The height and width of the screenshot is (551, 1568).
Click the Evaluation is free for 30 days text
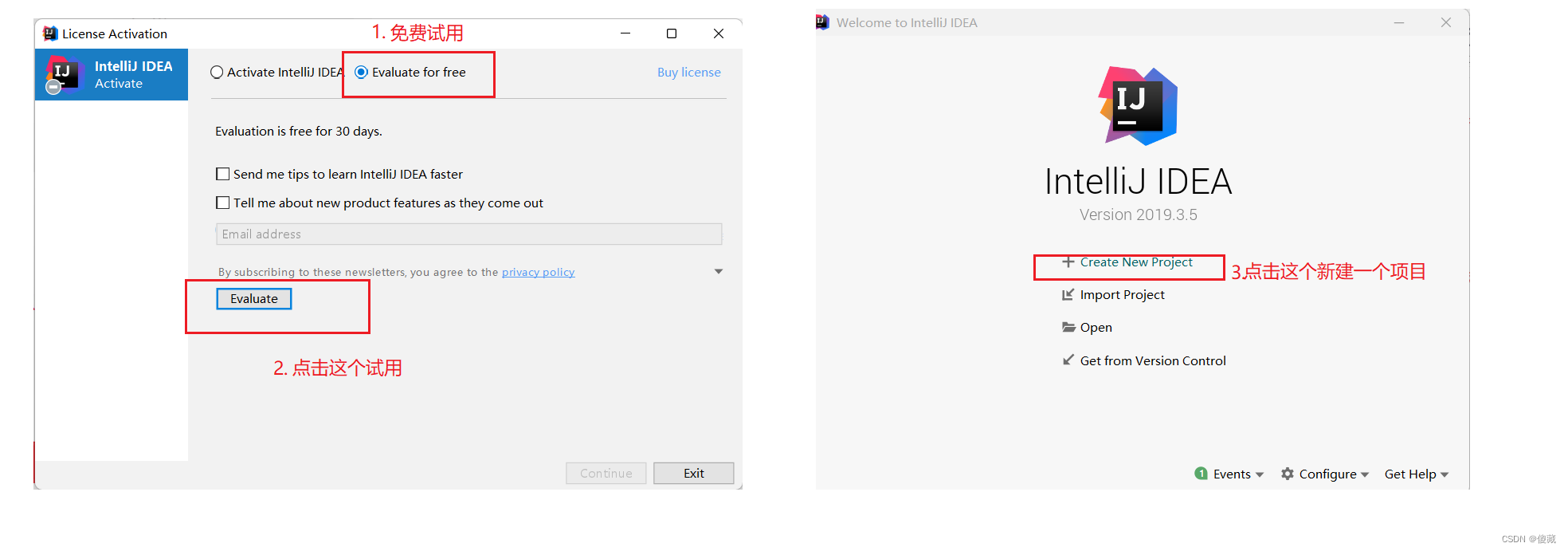pyautogui.click(x=299, y=132)
